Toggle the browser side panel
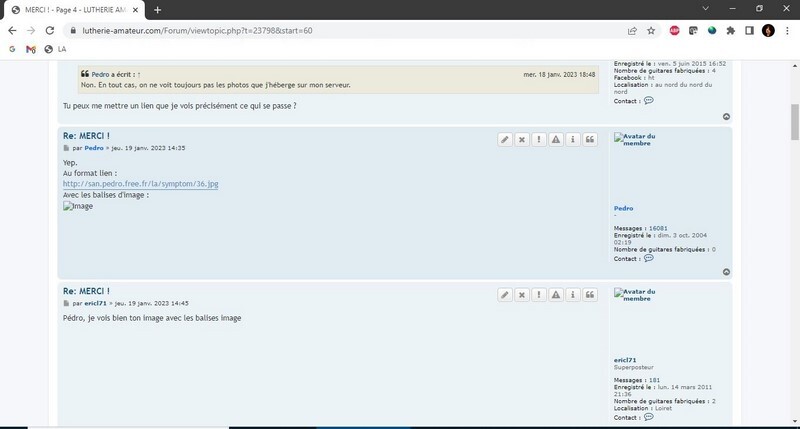The width and height of the screenshot is (800, 429). (x=749, y=31)
